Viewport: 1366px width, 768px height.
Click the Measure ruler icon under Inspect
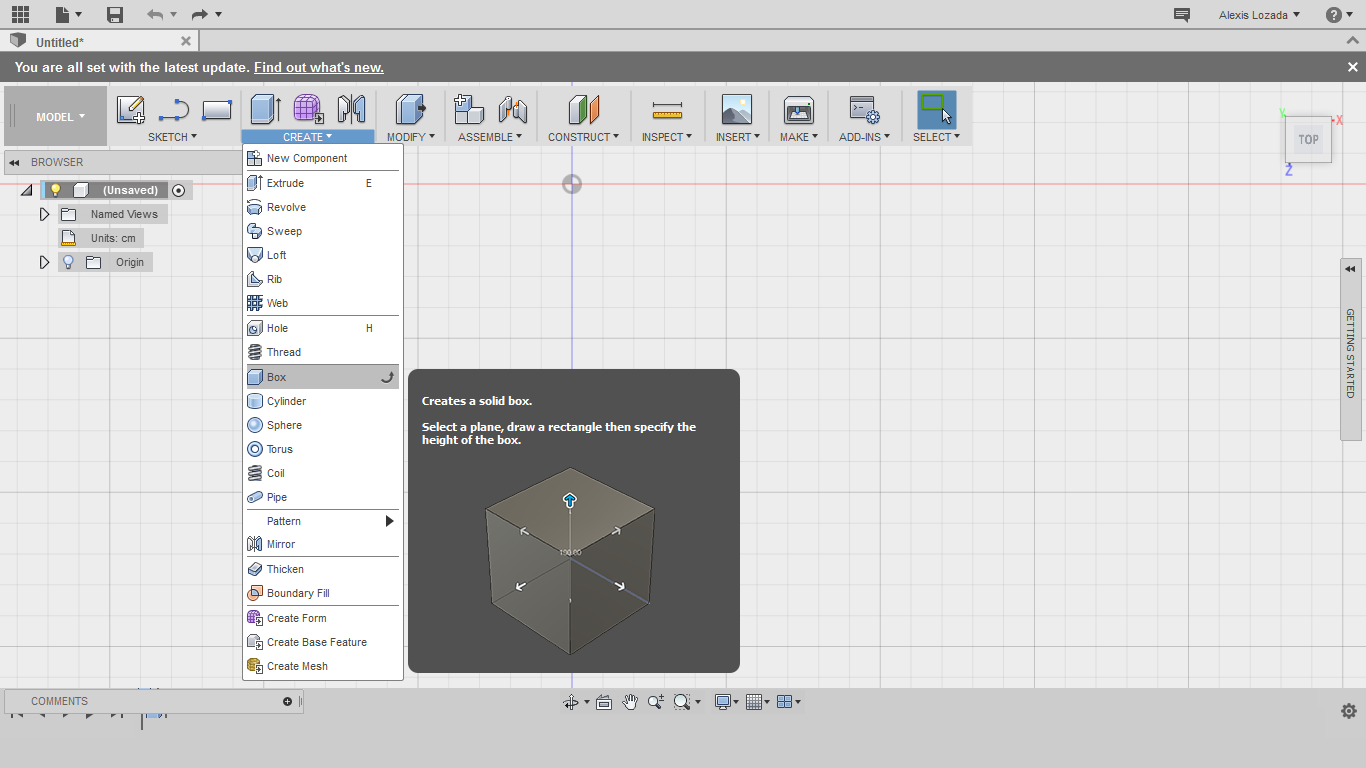(666, 109)
